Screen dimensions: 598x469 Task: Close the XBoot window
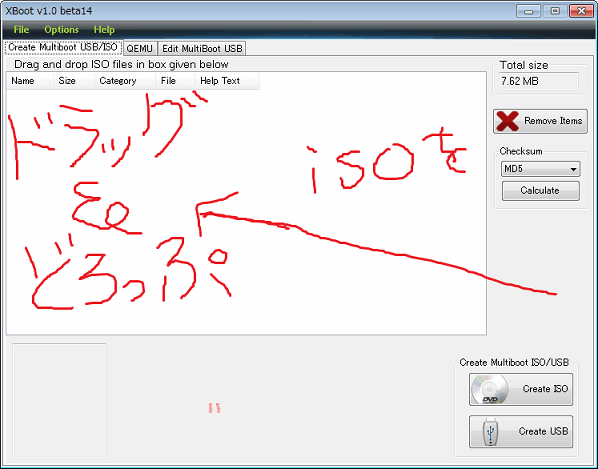(x=581, y=11)
